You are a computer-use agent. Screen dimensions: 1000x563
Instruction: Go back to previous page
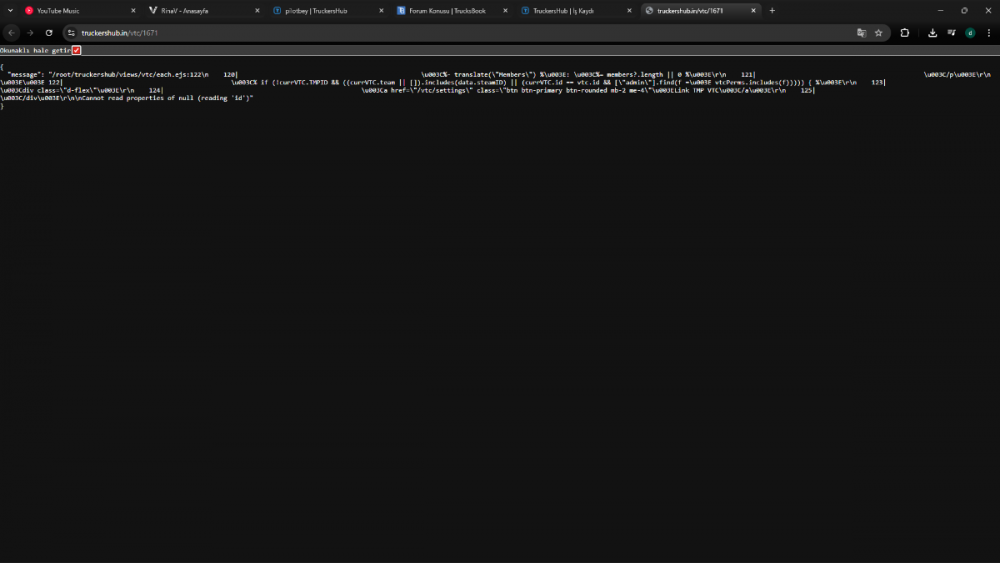pos(12,33)
